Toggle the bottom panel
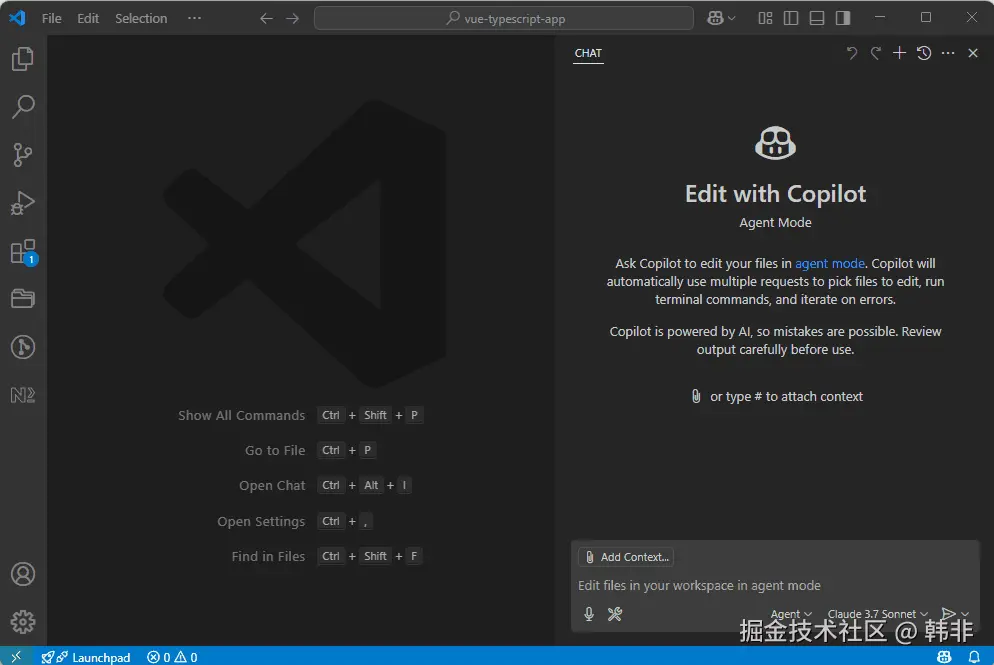 point(816,18)
